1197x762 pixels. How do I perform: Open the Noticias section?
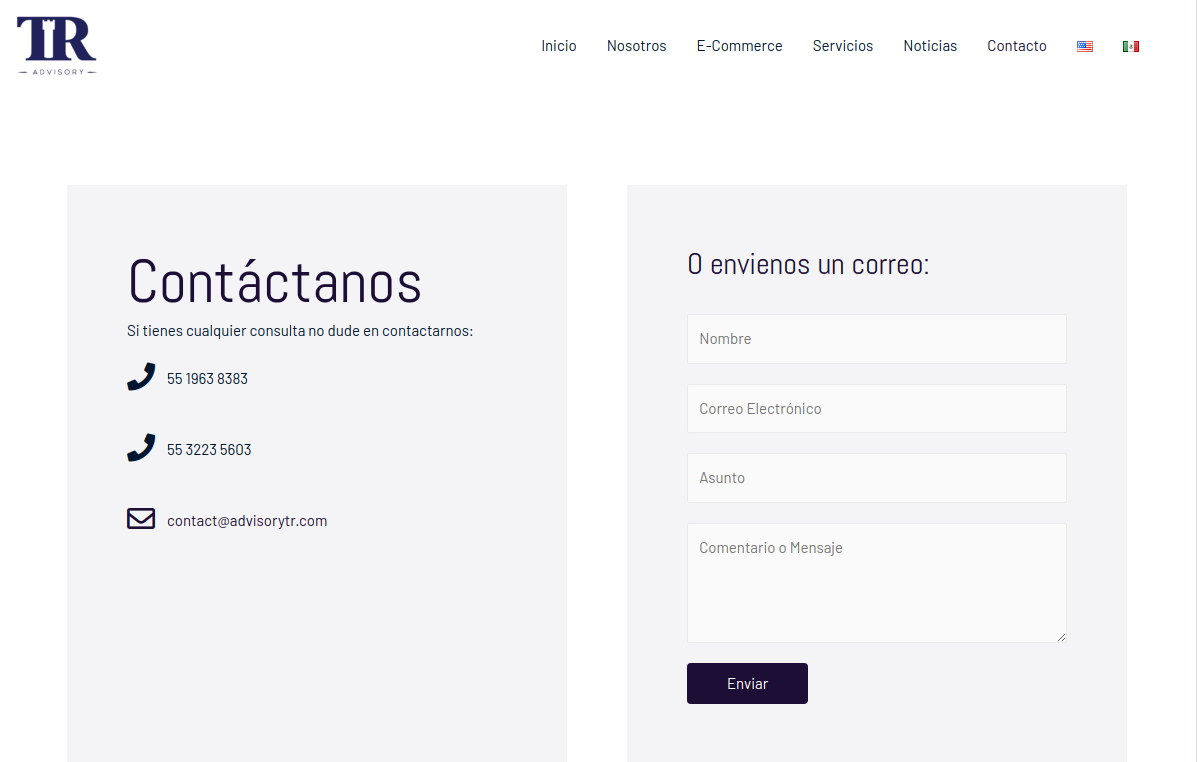click(x=929, y=46)
